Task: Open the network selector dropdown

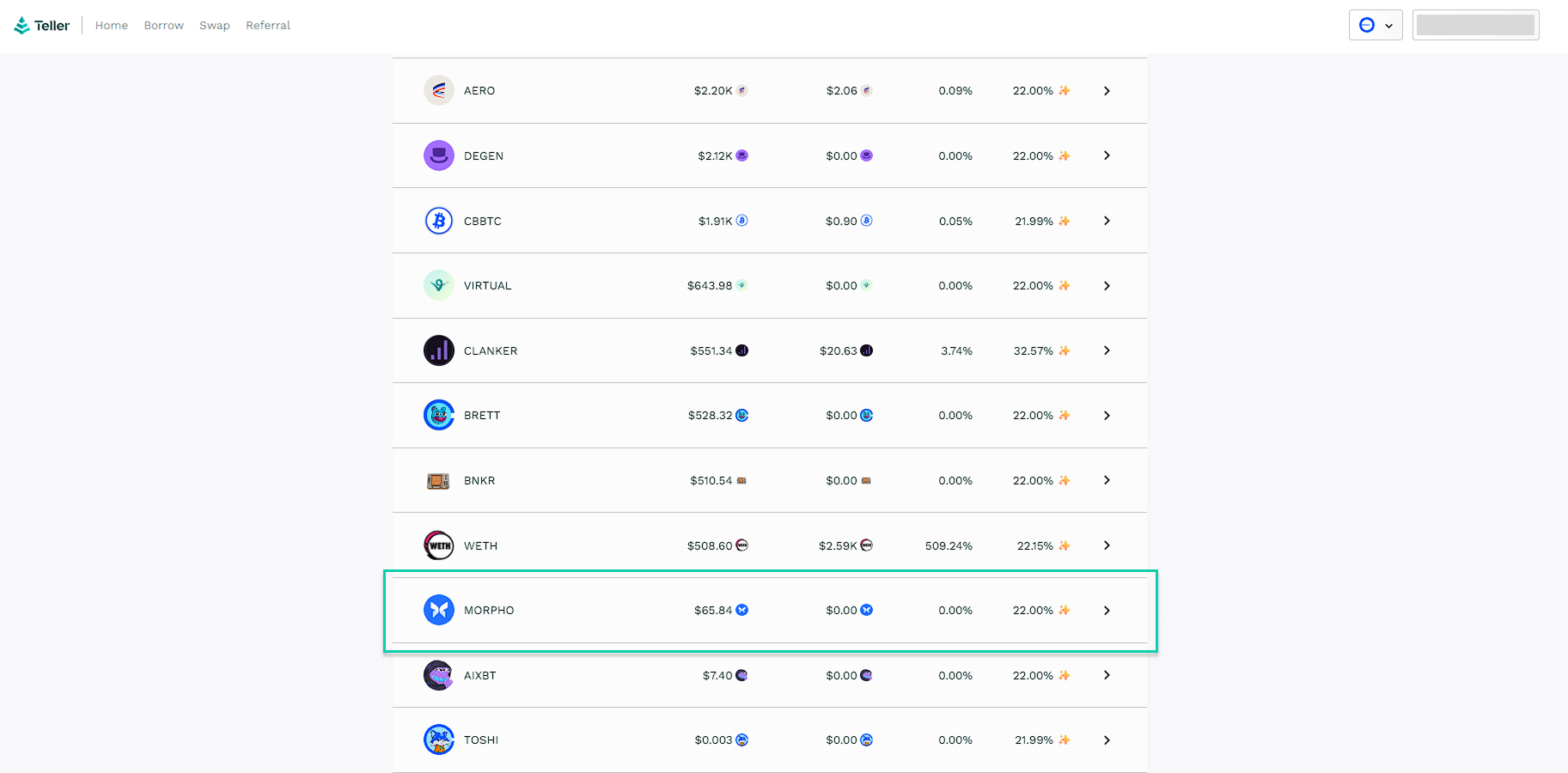Action: click(1375, 25)
